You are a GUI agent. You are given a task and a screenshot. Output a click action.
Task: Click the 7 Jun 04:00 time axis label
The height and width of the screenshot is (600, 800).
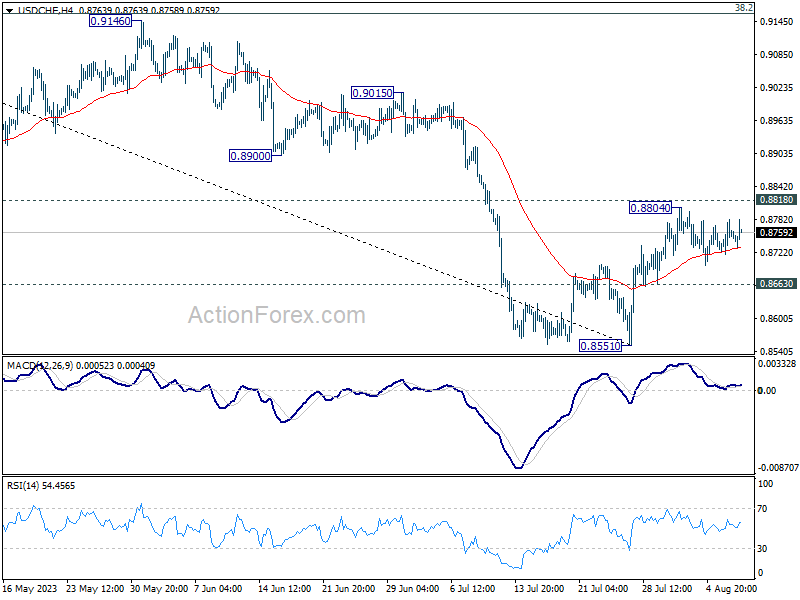coord(218,588)
